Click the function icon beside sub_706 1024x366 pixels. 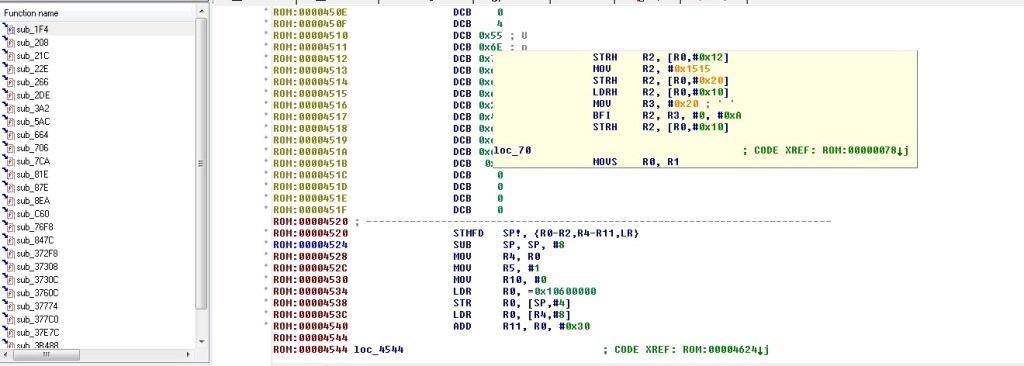(8, 148)
